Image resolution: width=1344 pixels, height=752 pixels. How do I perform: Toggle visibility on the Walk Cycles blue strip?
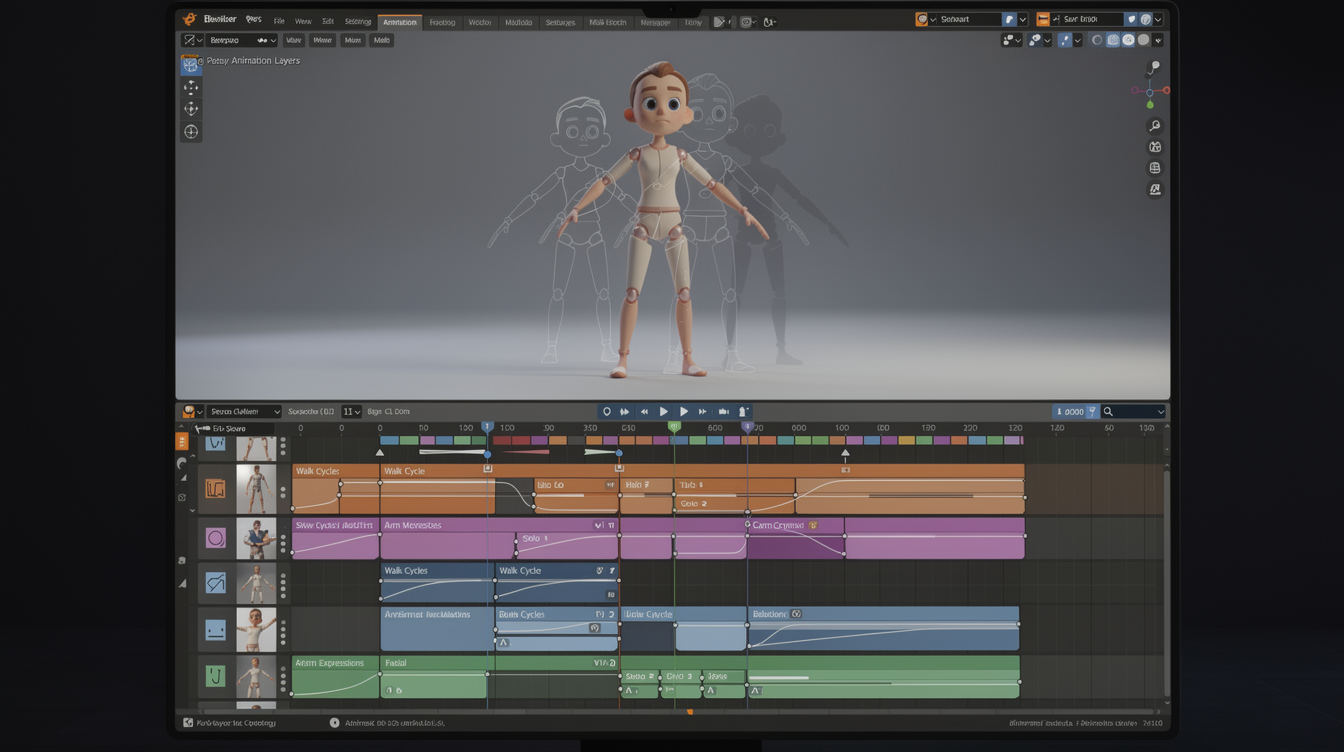coord(601,571)
